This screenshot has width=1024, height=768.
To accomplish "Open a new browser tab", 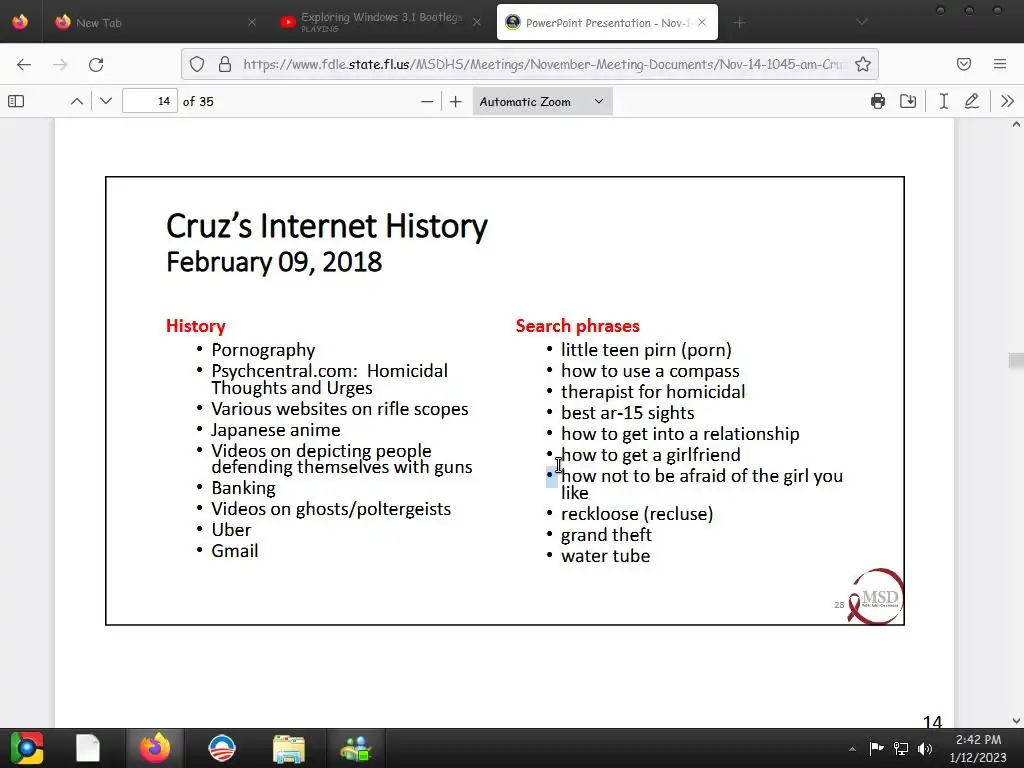I will pos(739,23).
